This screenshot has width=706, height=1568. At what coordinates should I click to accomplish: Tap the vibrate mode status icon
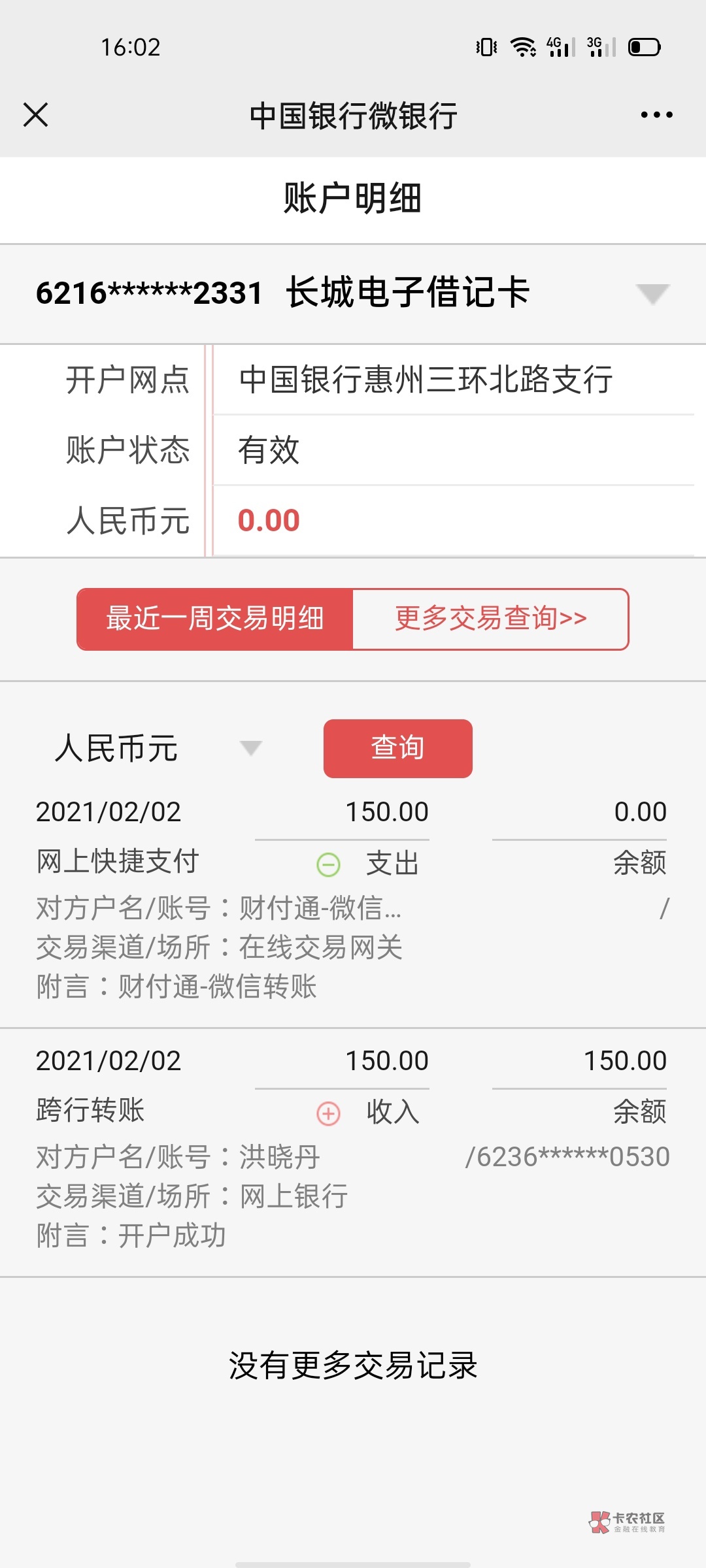(486, 47)
